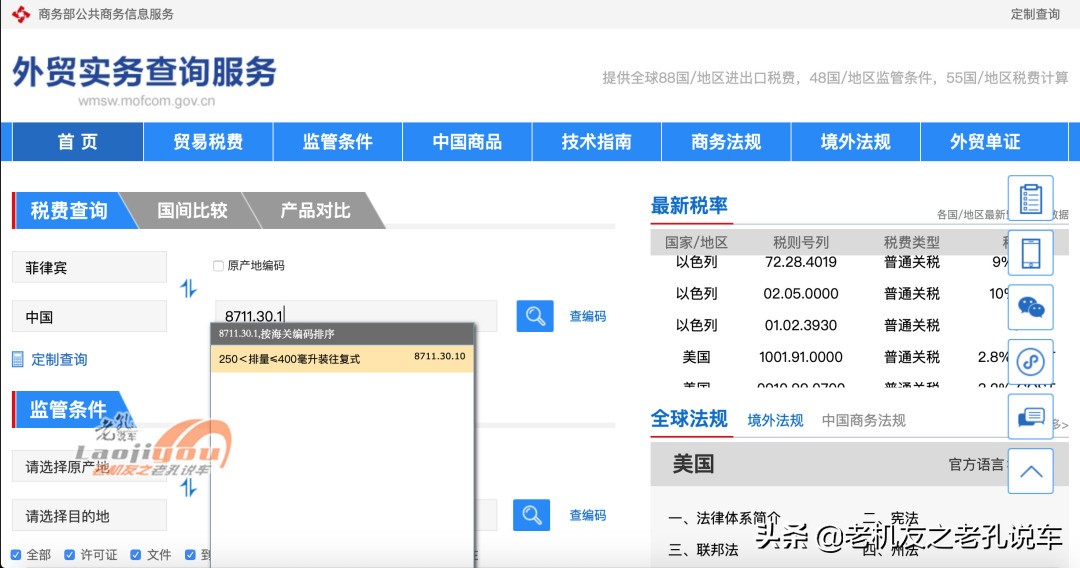The width and height of the screenshot is (1080, 568).
Task: Open the mobile phone floating icon
Action: click(1030, 253)
